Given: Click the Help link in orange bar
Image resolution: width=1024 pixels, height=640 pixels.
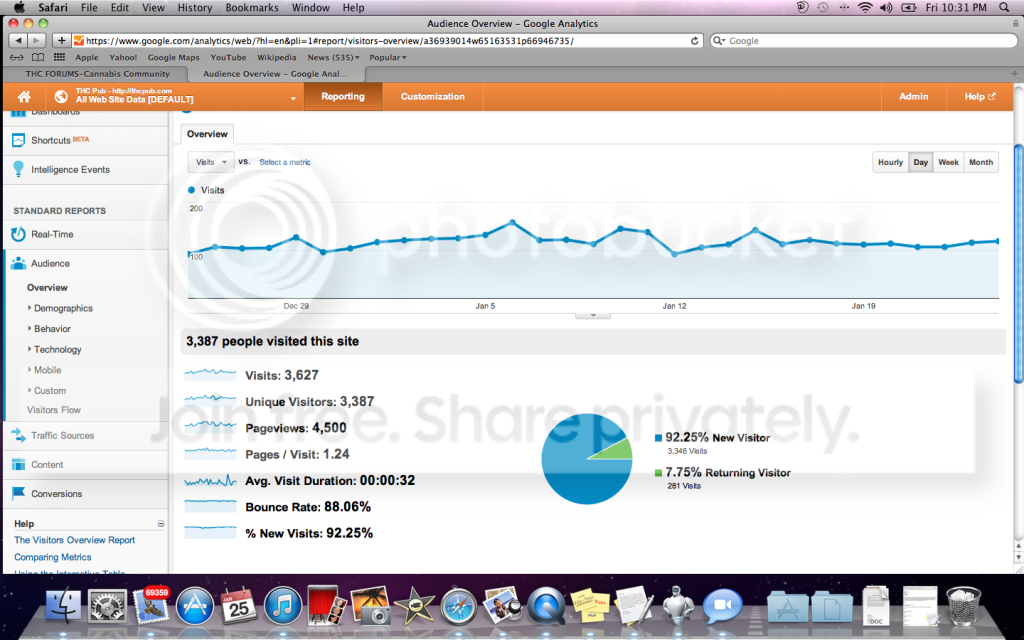Looking at the screenshot, I should [x=980, y=97].
